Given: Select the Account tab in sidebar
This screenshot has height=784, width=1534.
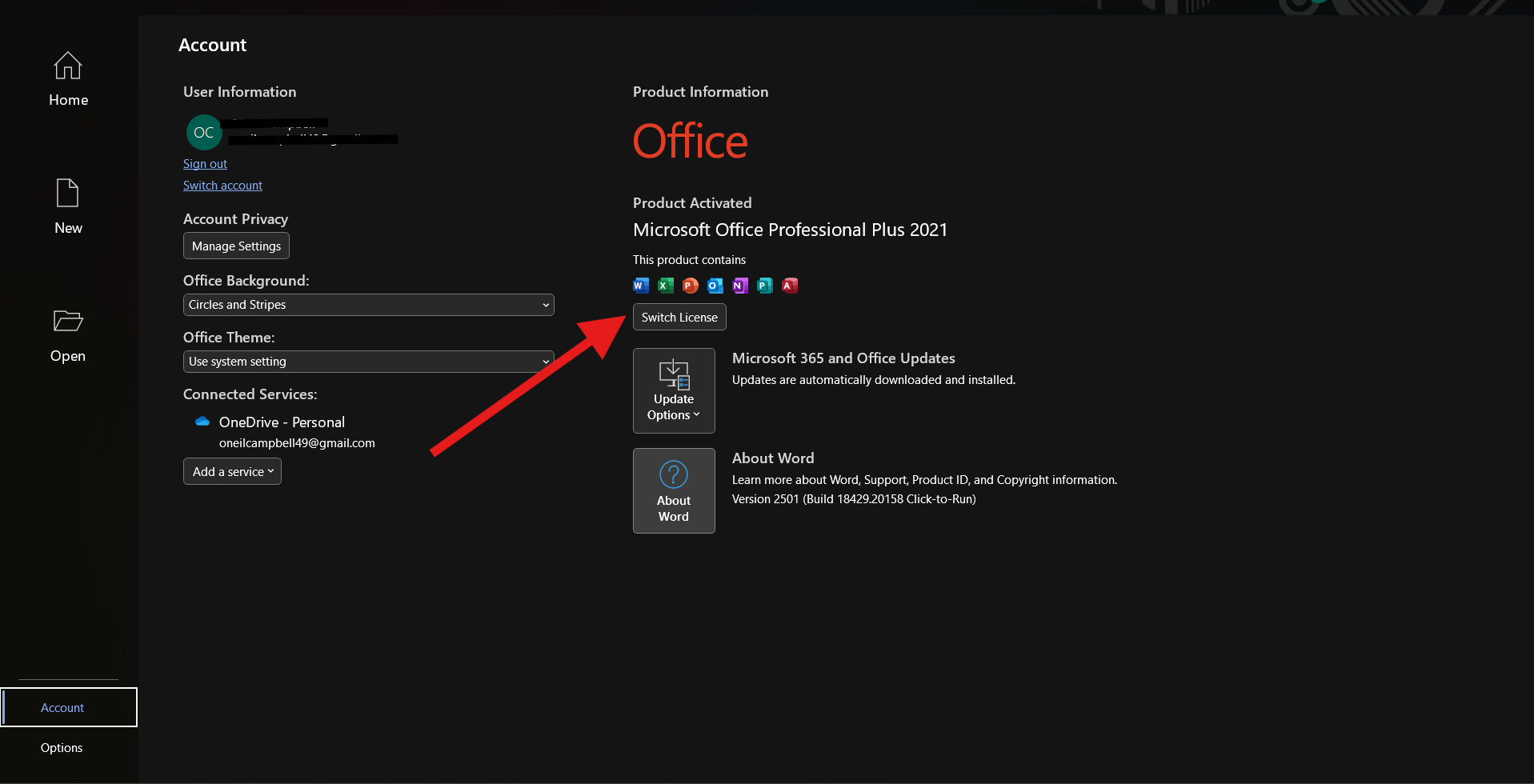Looking at the screenshot, I should pyautogui.click(x=69, y=707).
